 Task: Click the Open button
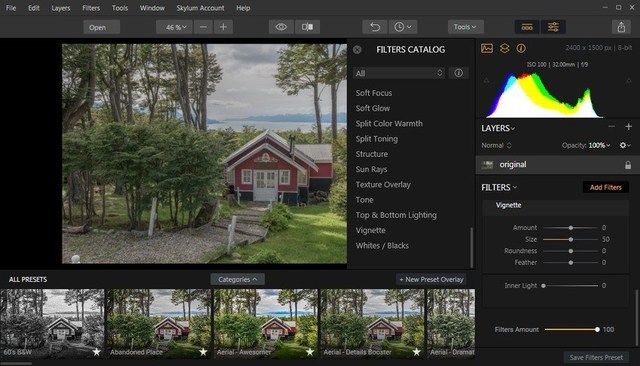tap(102, 27)
